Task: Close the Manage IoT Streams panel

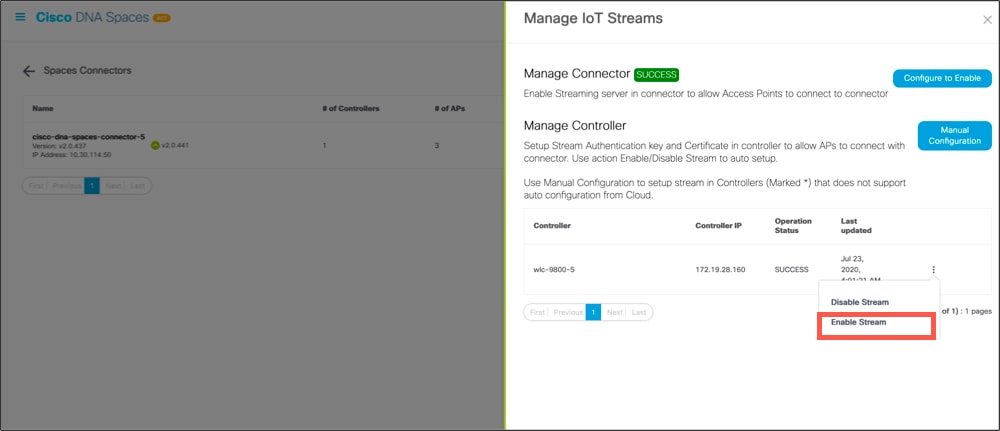Action: [987, 20]
